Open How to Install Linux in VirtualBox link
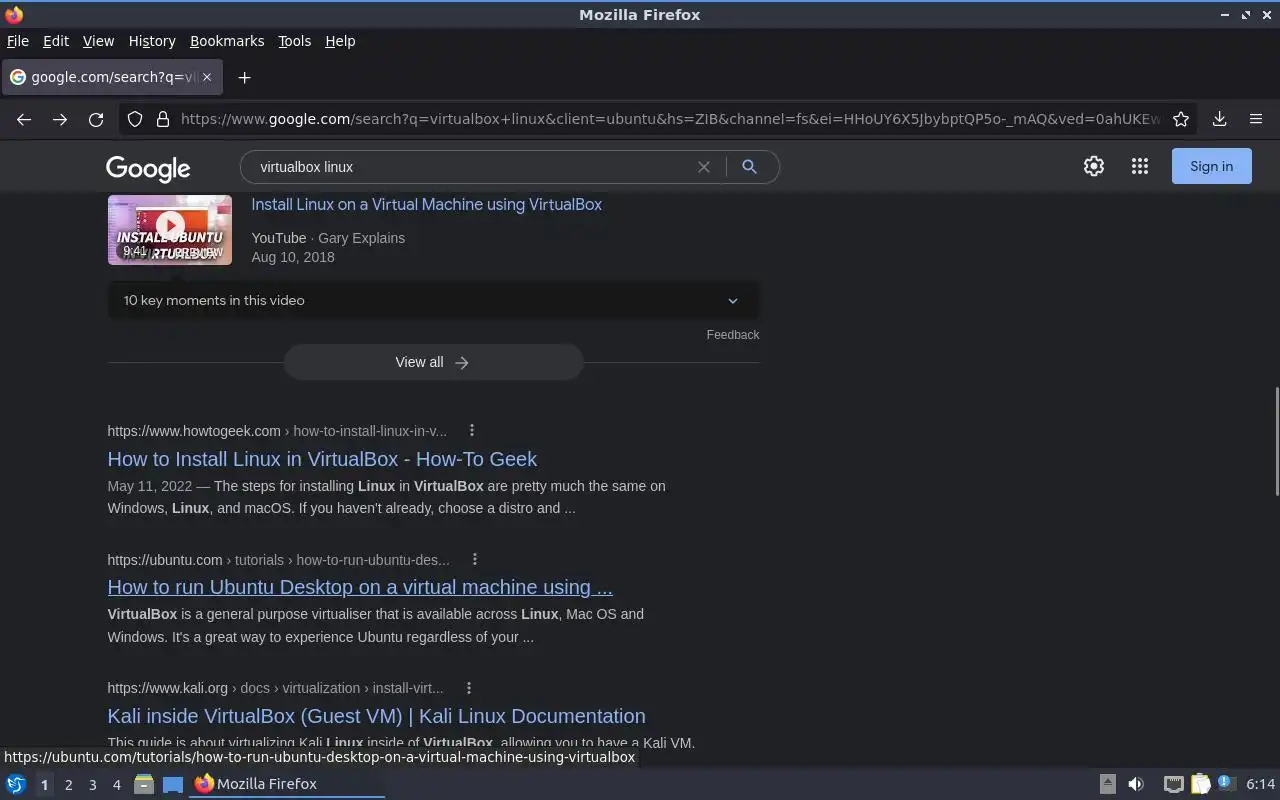This screenshot has width=1280, height=800. click(322, 459)
